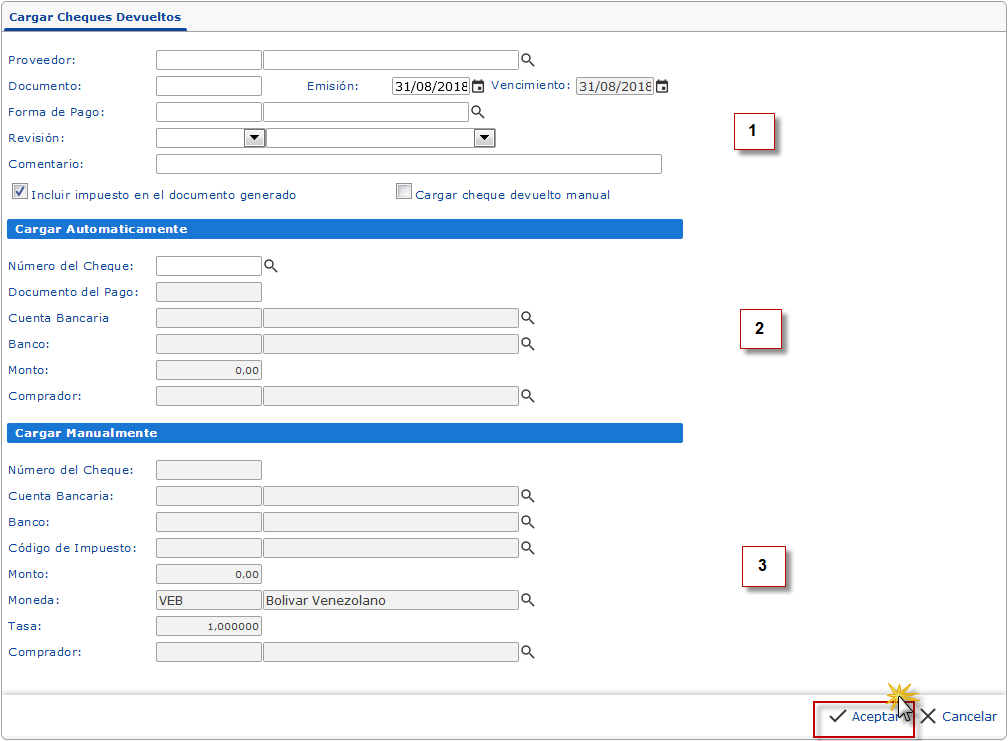Click the Emisión date field
The width and height of the screenshot is (1008, 741).
(x=430, y=86)
